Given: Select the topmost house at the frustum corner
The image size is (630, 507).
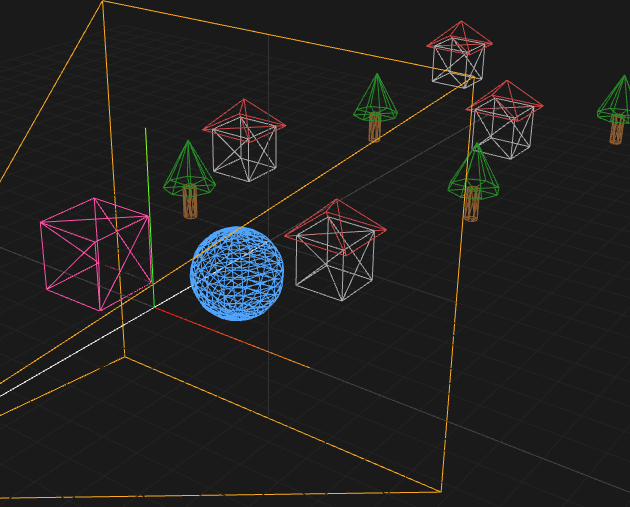Looking at the screenshot, I should (x=459, y=54).
